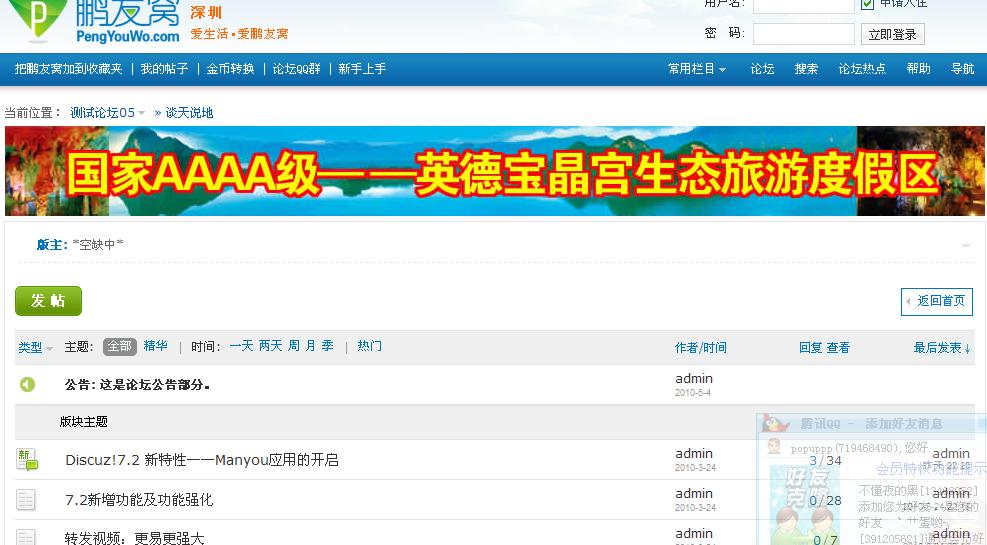
Task: Open thread 7.2新增功能及功能强化
Action: pos(139,500)
